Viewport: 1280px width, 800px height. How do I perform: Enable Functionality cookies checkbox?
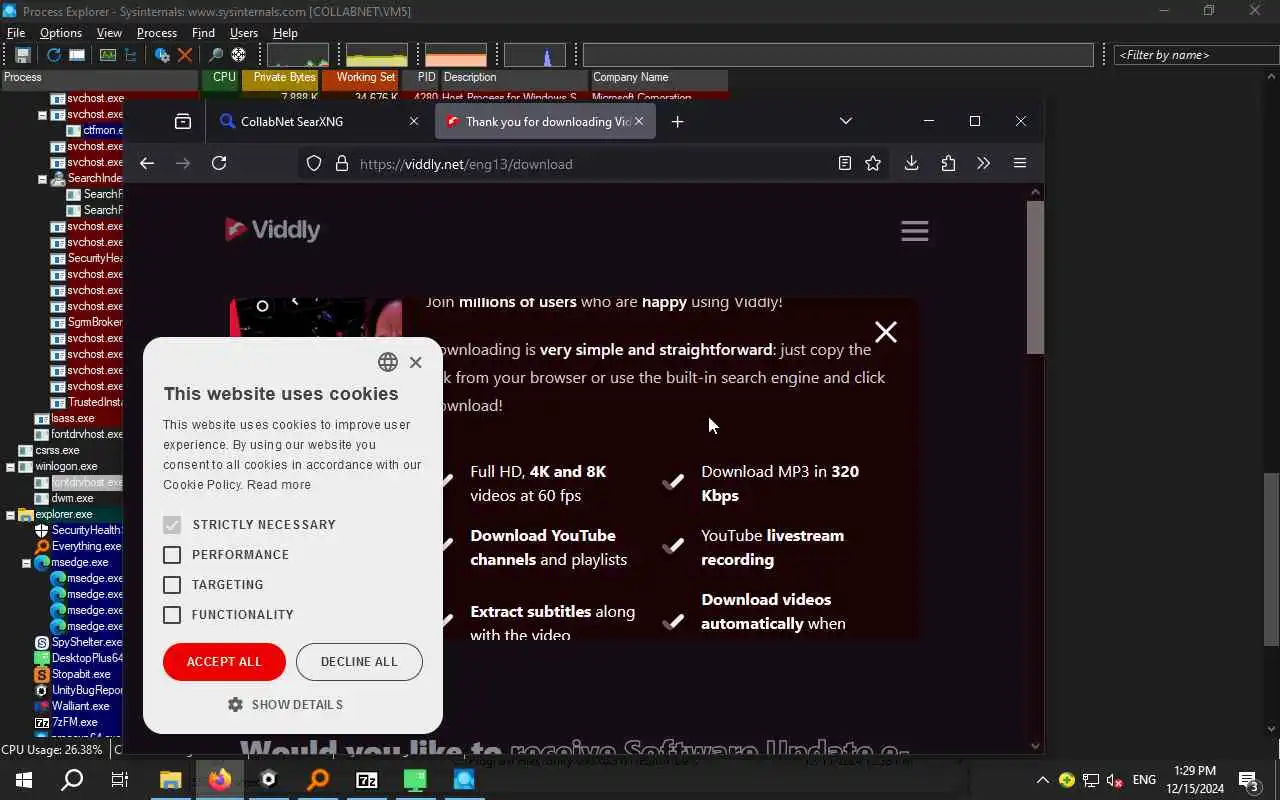point(172,615)
